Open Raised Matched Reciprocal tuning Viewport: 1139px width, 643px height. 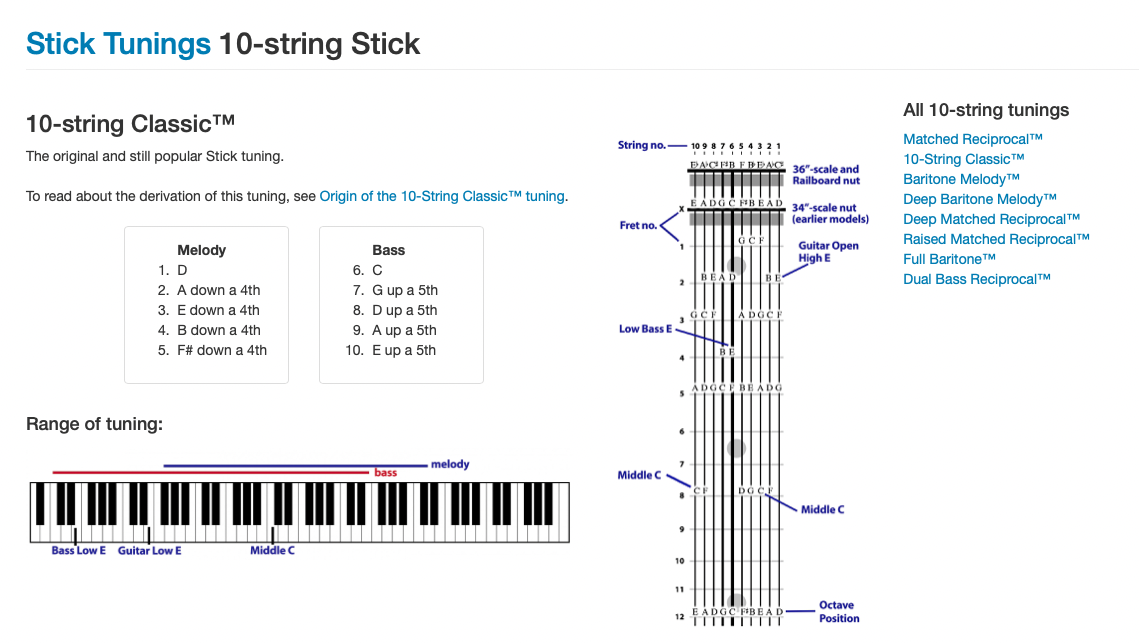pyautogui.click(x=996, y=239)
